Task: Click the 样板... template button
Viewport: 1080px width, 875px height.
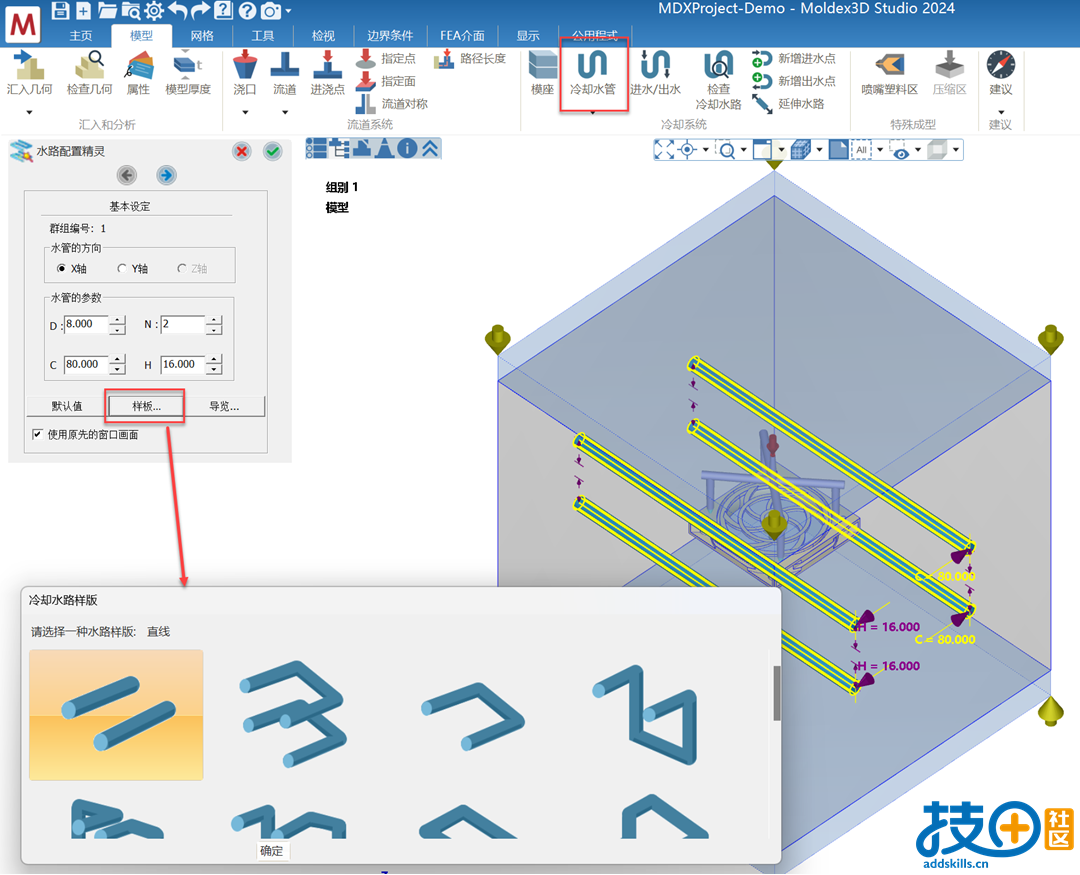Action: tap(146, 406)
